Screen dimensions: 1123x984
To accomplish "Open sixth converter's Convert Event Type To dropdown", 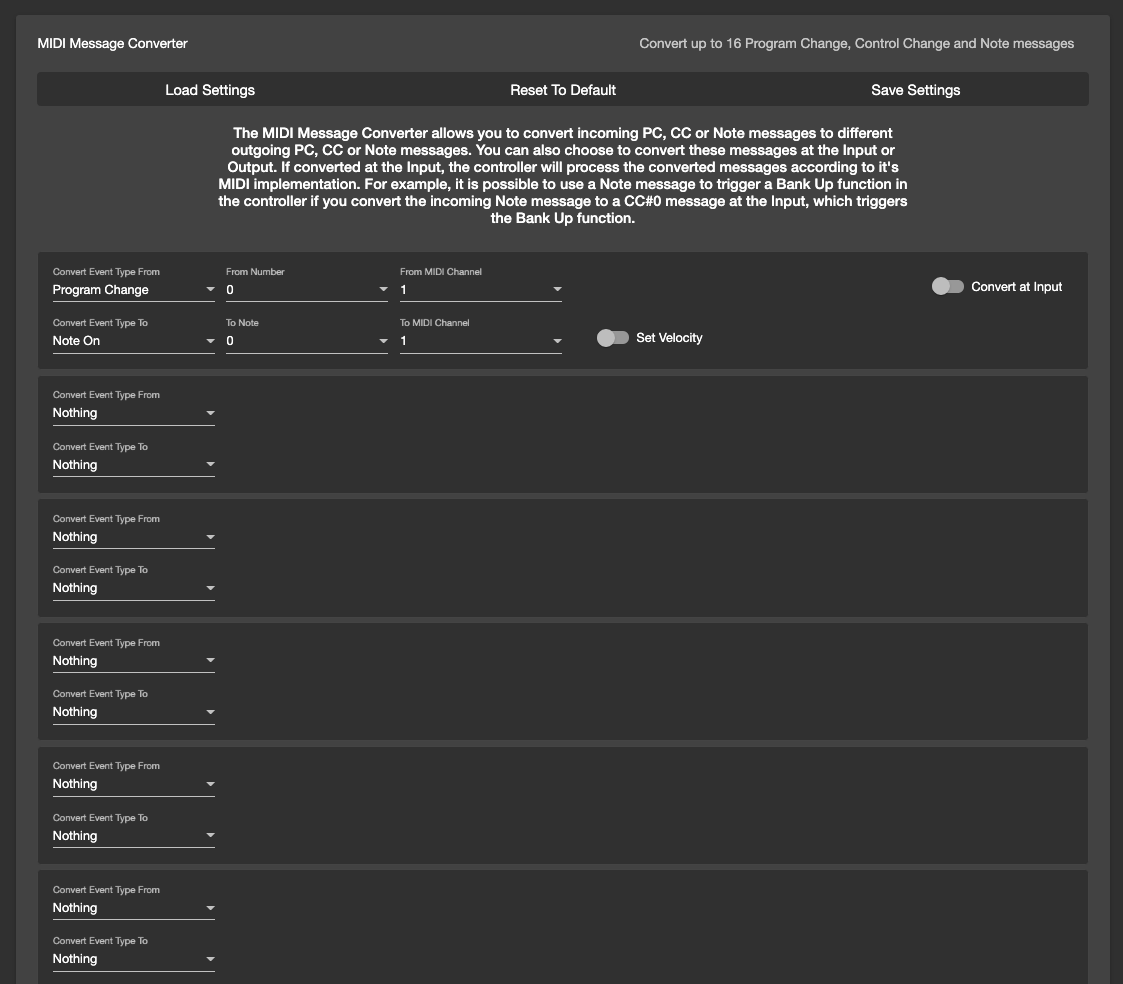I will pos(133,959).
